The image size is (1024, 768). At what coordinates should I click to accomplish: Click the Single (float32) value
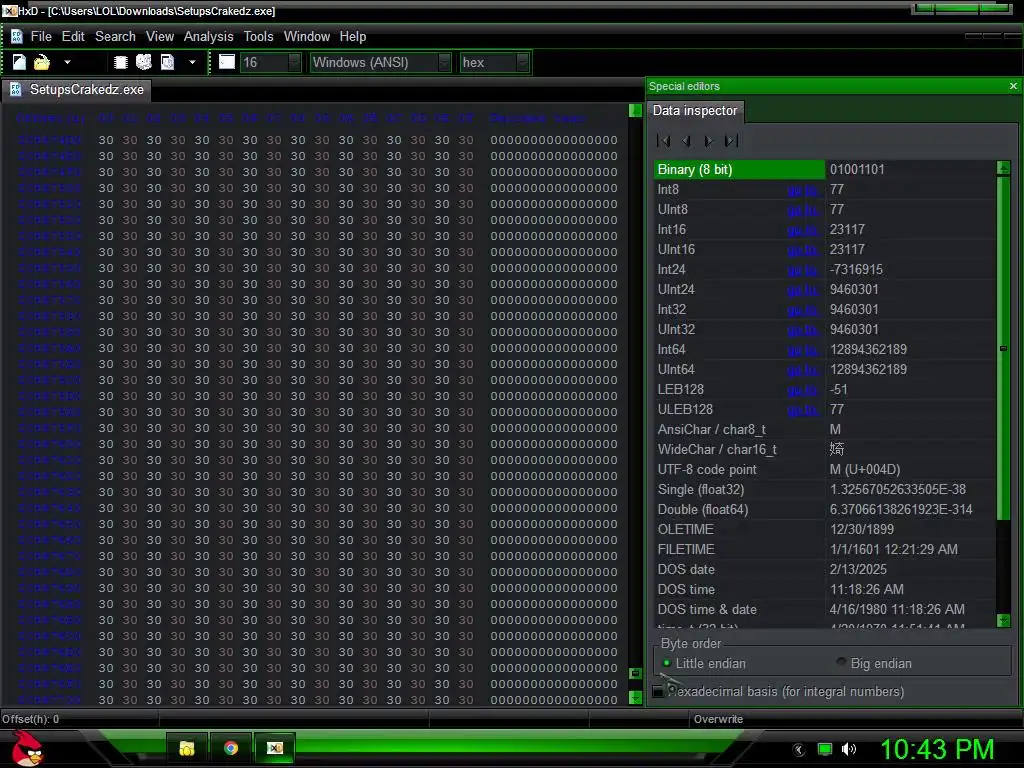(898, 490)
